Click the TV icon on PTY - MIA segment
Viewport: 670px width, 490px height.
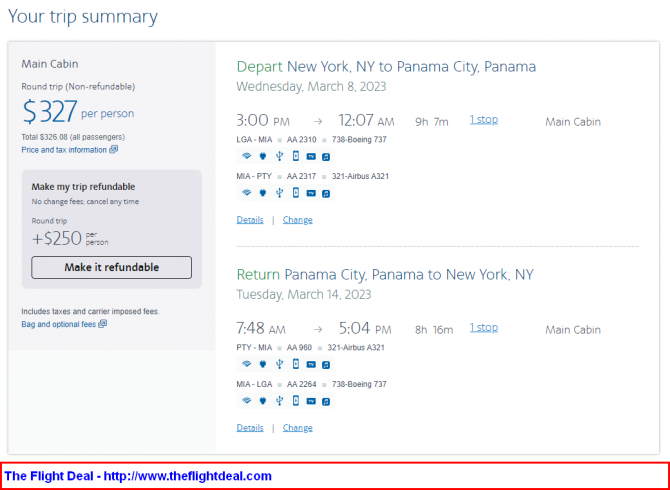pos(311,365)
